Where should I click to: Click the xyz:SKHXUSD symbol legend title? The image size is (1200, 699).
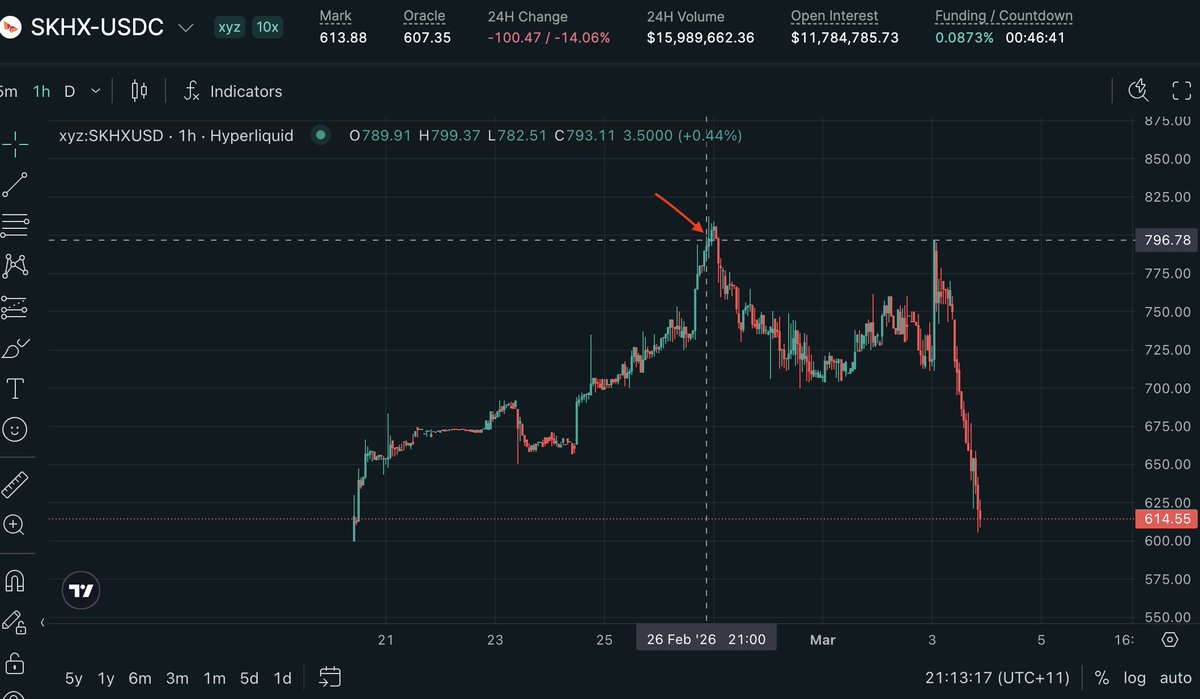click(176, 134)
